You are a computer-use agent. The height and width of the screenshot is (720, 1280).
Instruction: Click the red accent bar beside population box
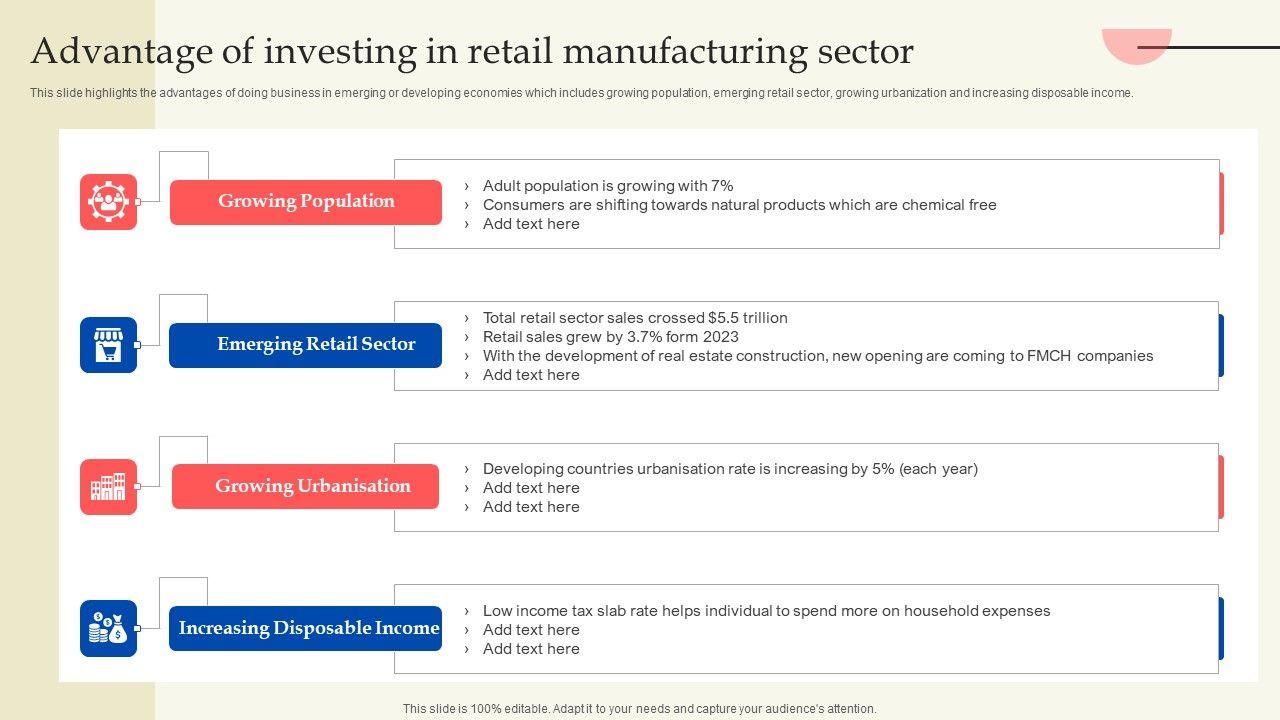click(x=1221, y=203)
